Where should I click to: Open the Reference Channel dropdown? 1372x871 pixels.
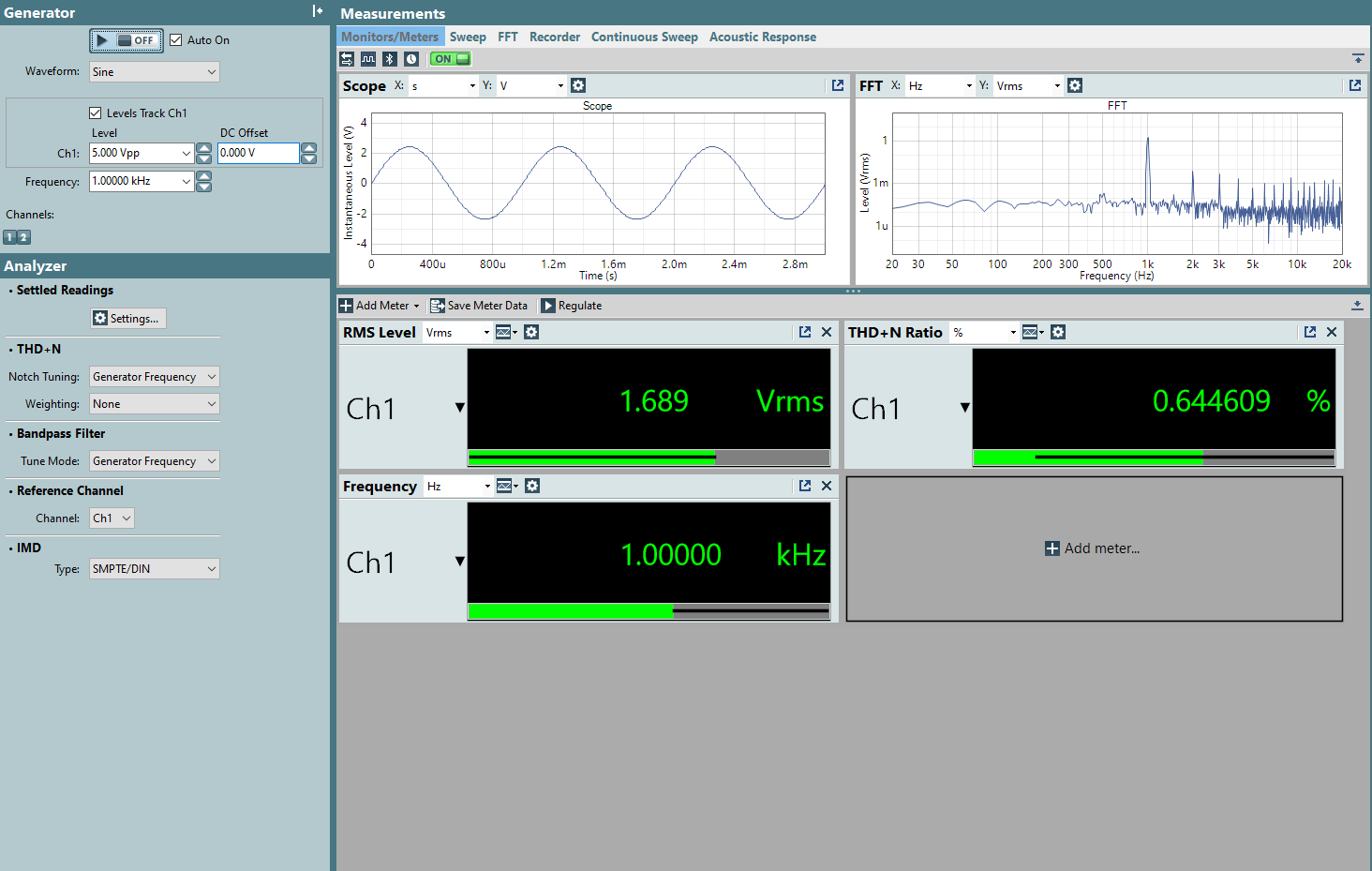112,518
